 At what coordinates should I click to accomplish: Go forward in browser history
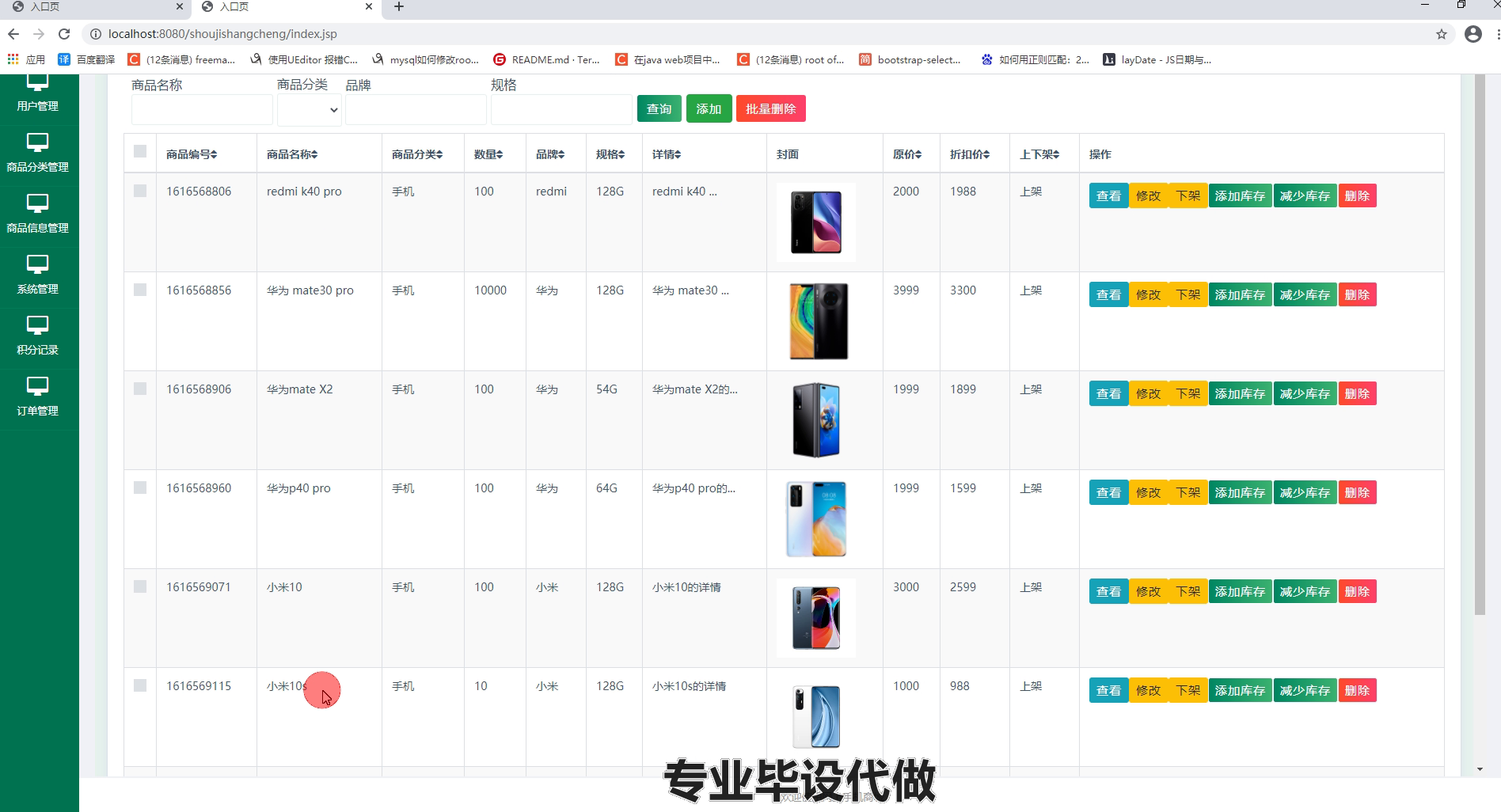pos(38,34)
